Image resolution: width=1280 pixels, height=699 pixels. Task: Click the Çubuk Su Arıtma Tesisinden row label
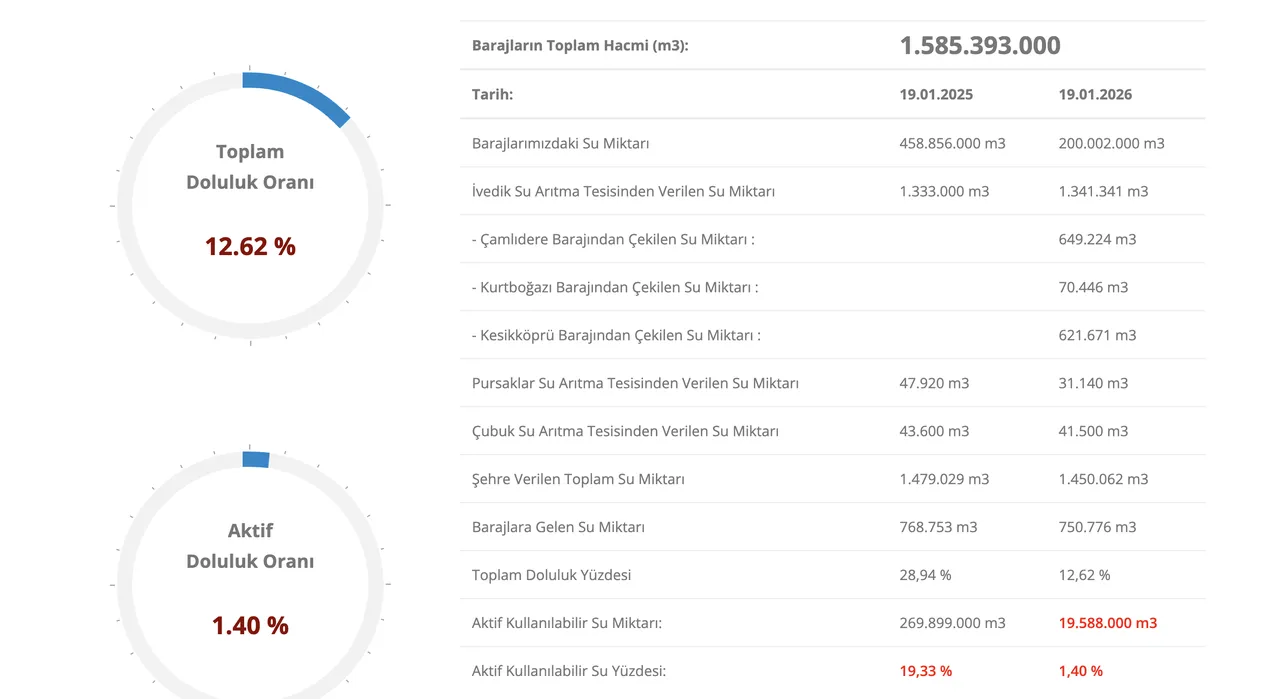click(625, 431)
